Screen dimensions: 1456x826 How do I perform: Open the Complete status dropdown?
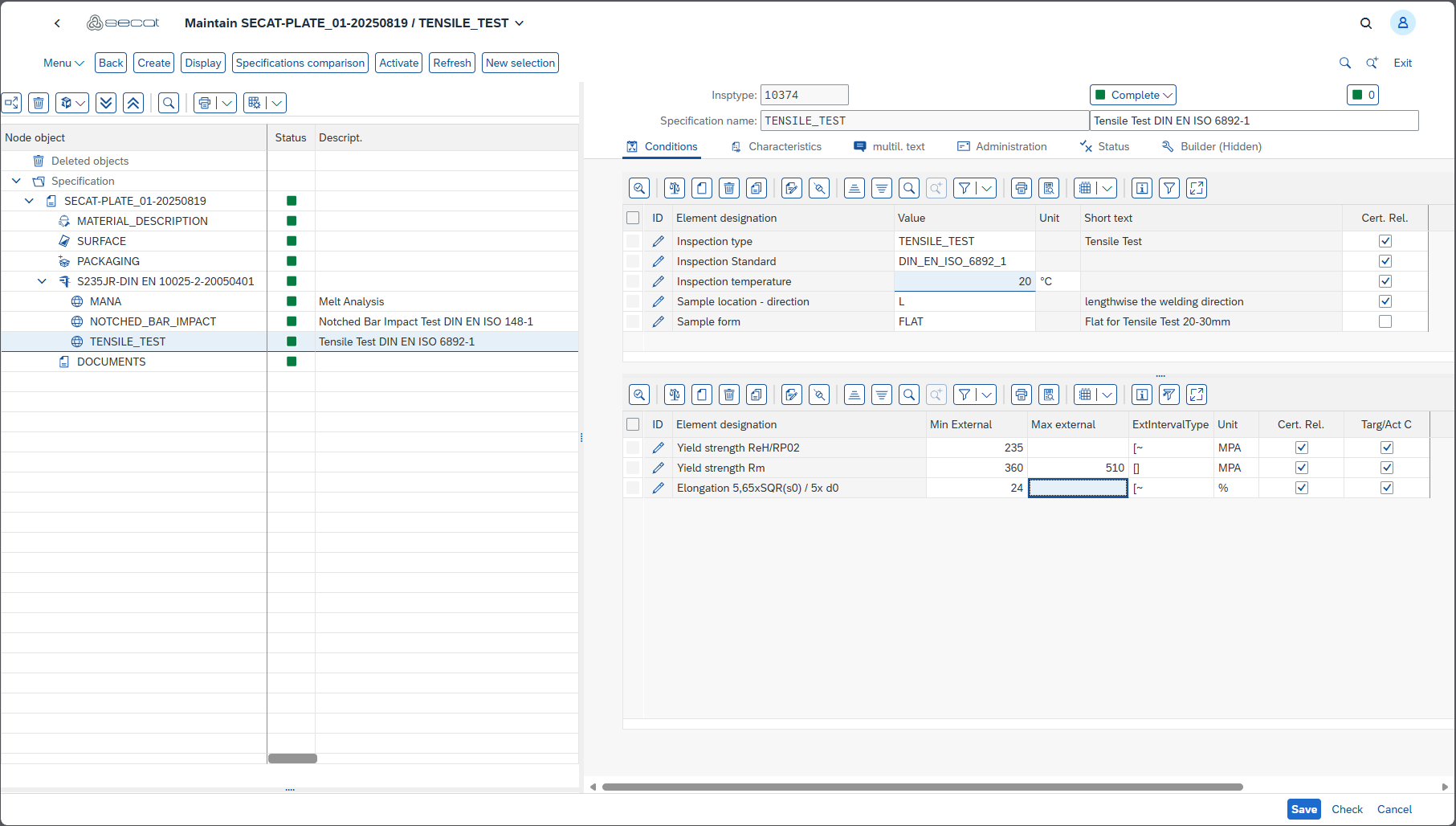(1133, 95)
